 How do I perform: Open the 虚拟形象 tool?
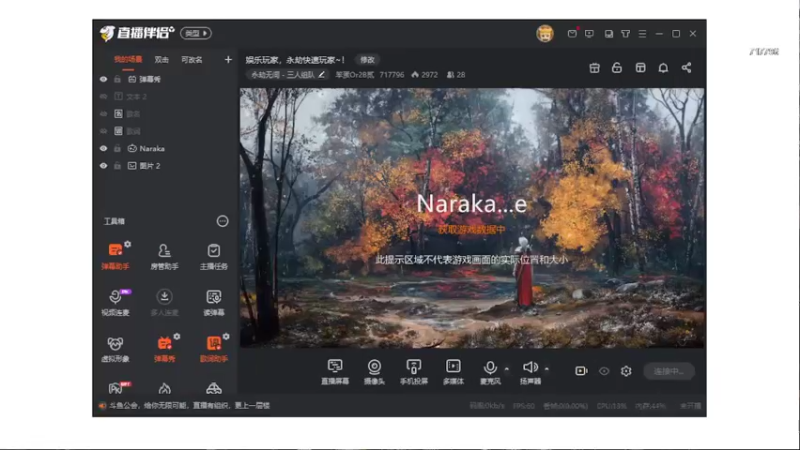[x=115, y=348]
